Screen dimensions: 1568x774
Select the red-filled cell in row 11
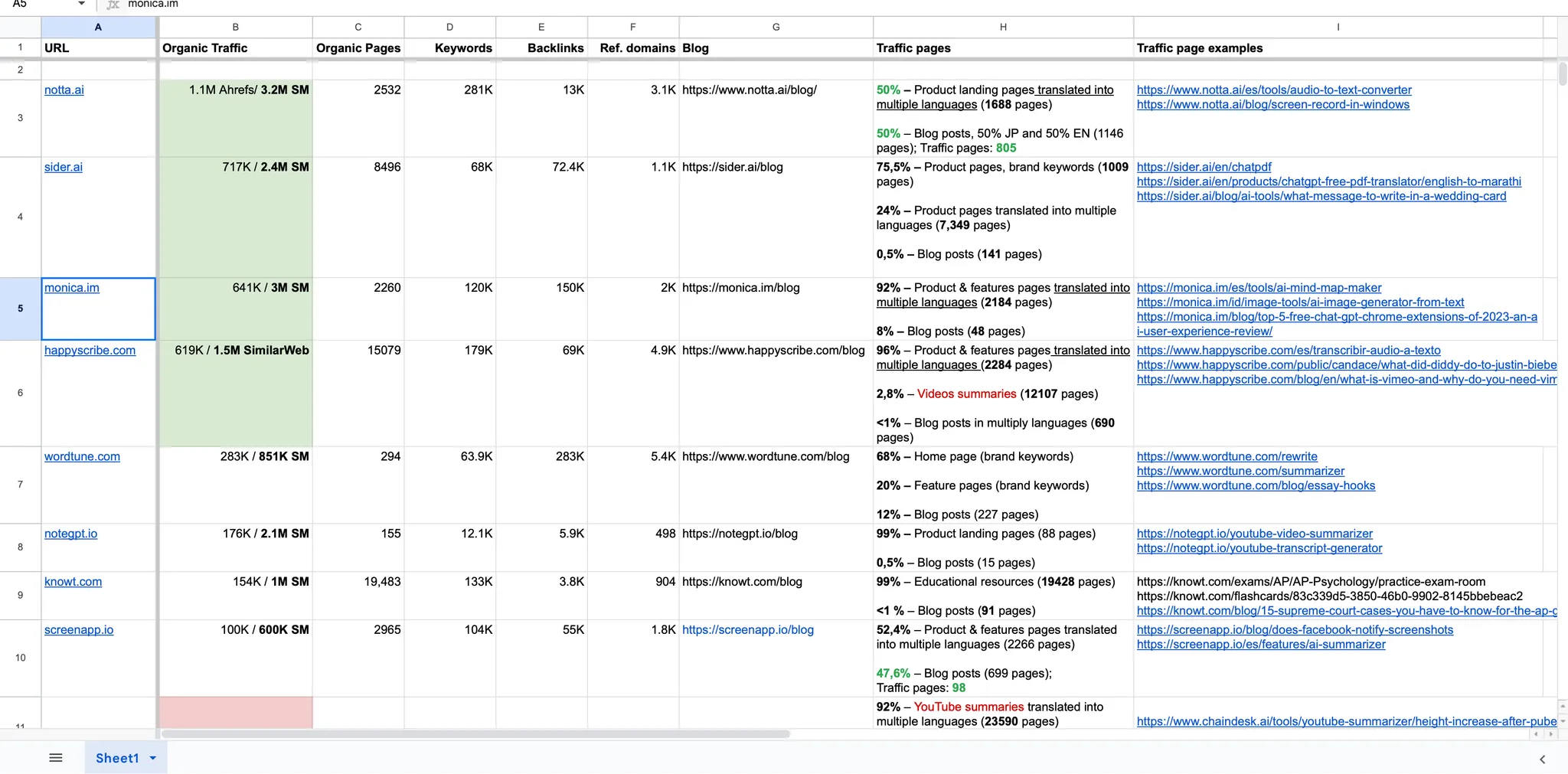click(236, 713)
